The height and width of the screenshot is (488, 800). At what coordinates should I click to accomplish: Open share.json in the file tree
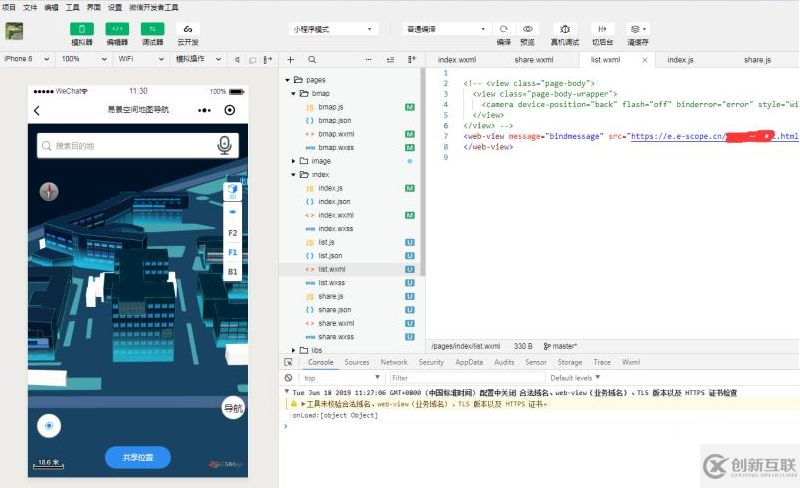[x=334, y=310]
